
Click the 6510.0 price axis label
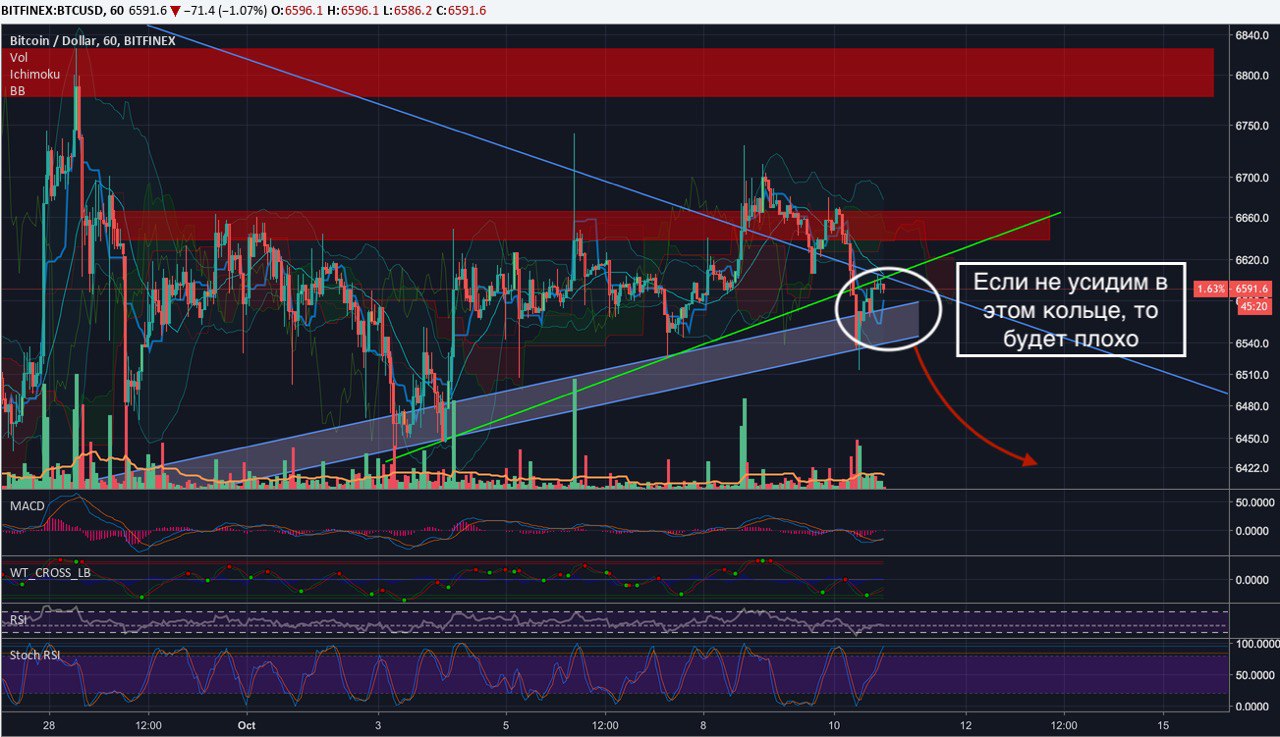1254,375
